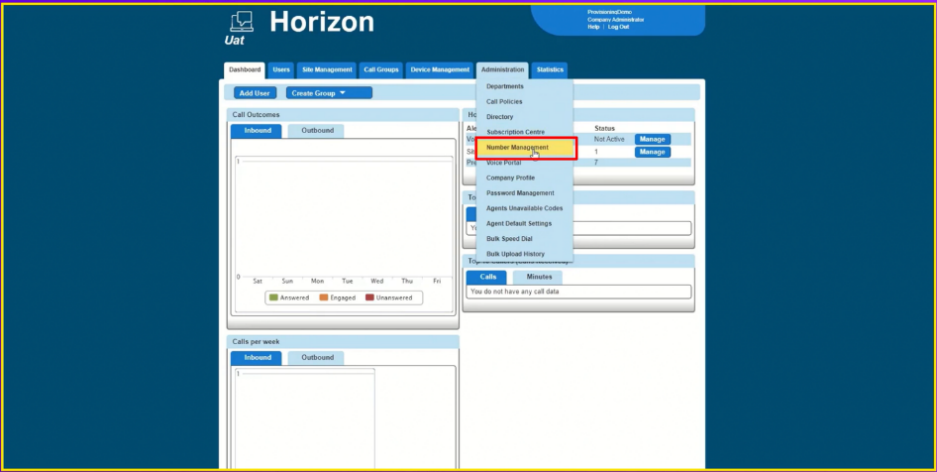937x472 pixels.
Task: Click the Horizon logo icon
Action: pos(241,22)
